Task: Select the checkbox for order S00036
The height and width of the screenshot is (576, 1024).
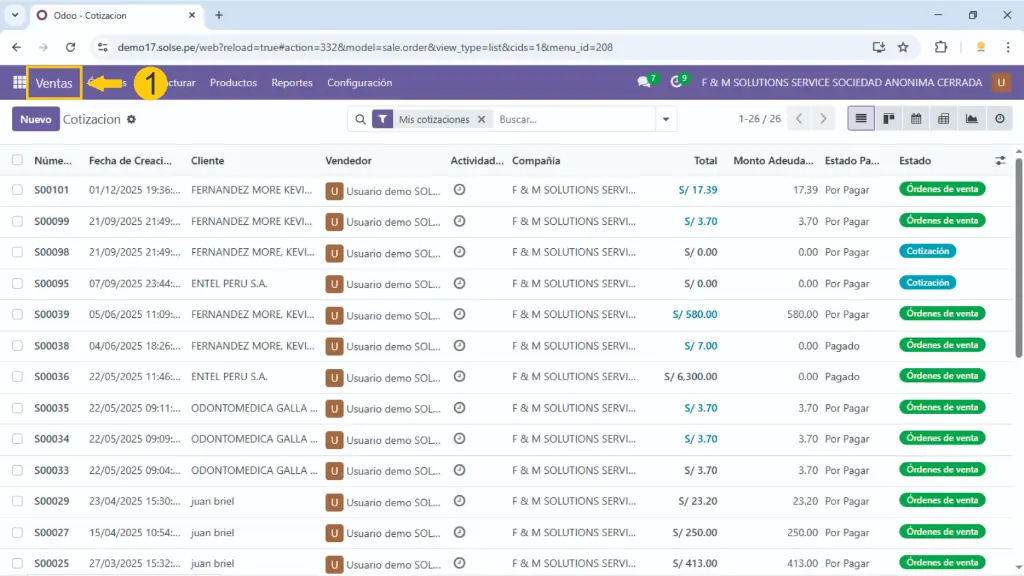Action: 17,377
